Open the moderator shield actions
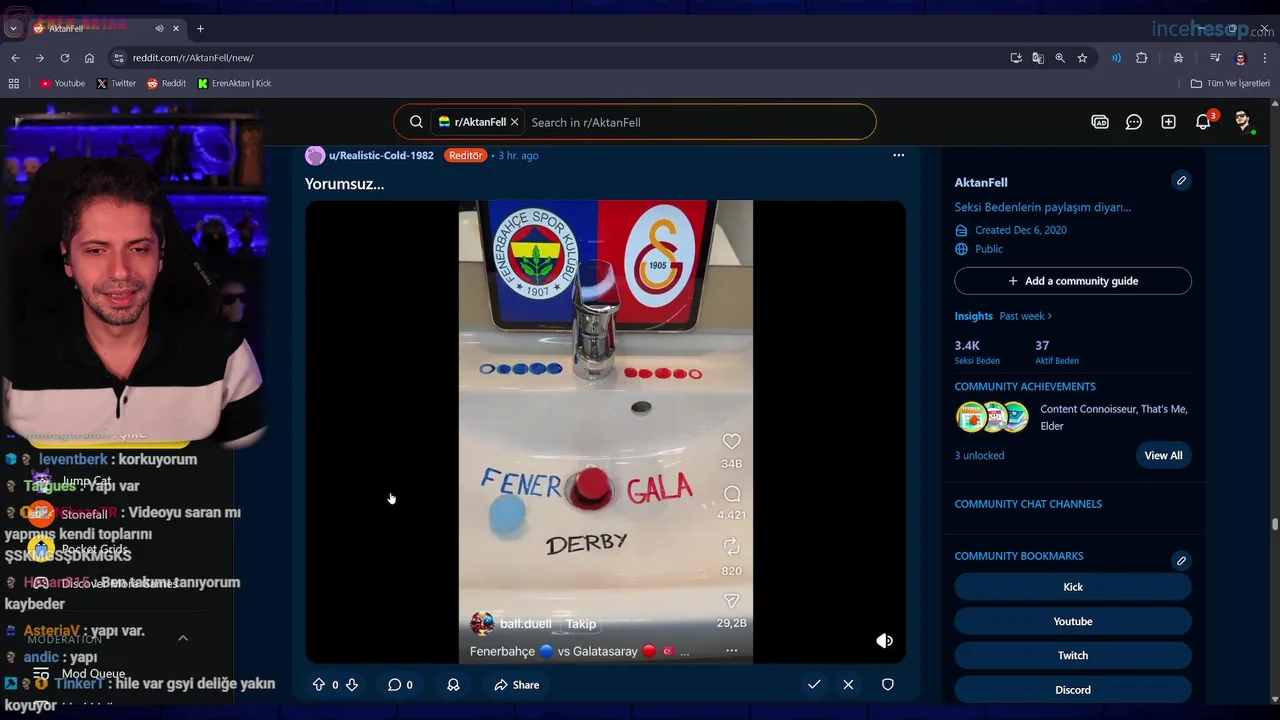This screenshot has height=720, width=1280. click(887, 685)
